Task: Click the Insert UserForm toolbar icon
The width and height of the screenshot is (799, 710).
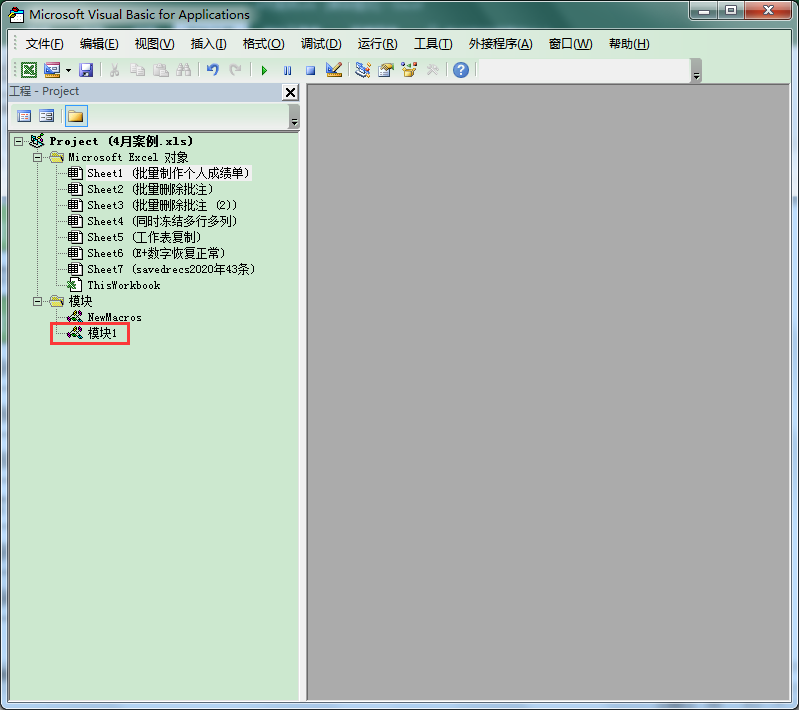Action: [52, 70]
